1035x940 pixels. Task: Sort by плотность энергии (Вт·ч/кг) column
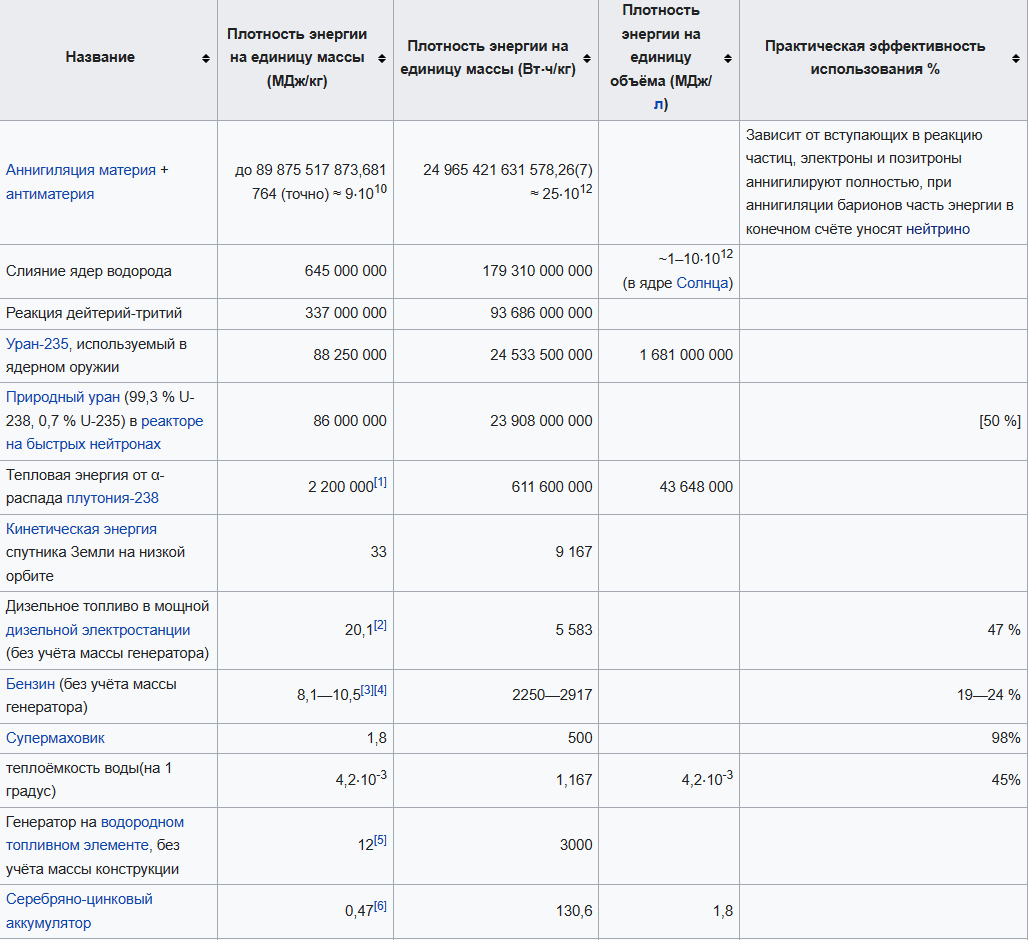585,57
